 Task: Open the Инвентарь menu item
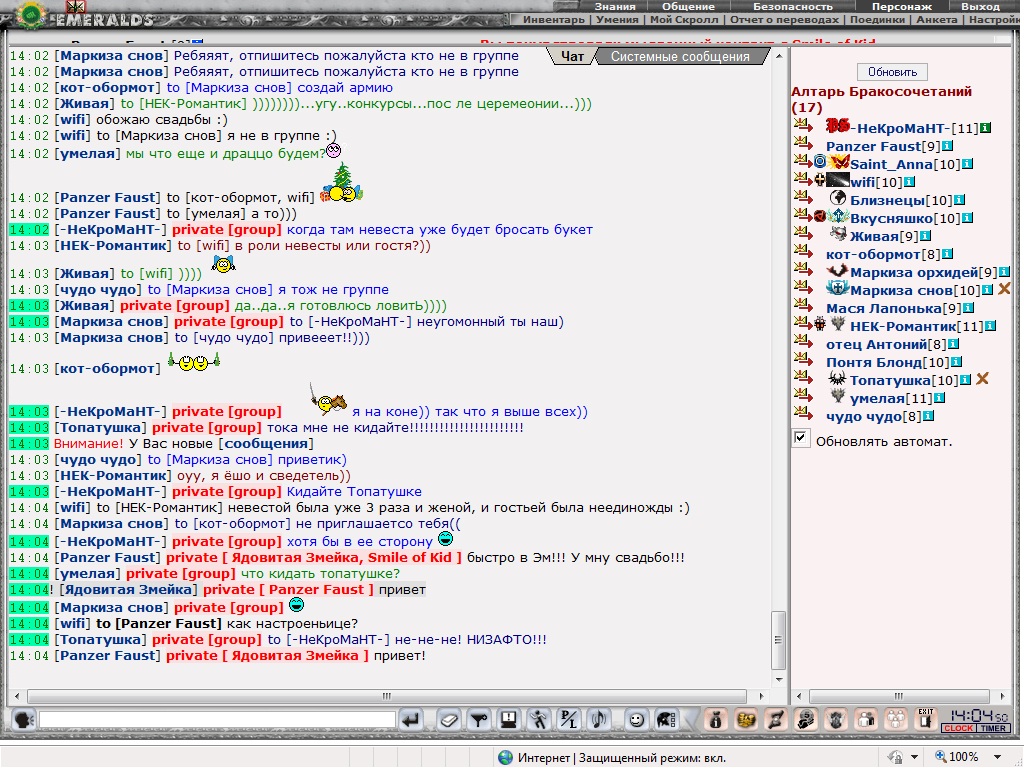point(554,20)
